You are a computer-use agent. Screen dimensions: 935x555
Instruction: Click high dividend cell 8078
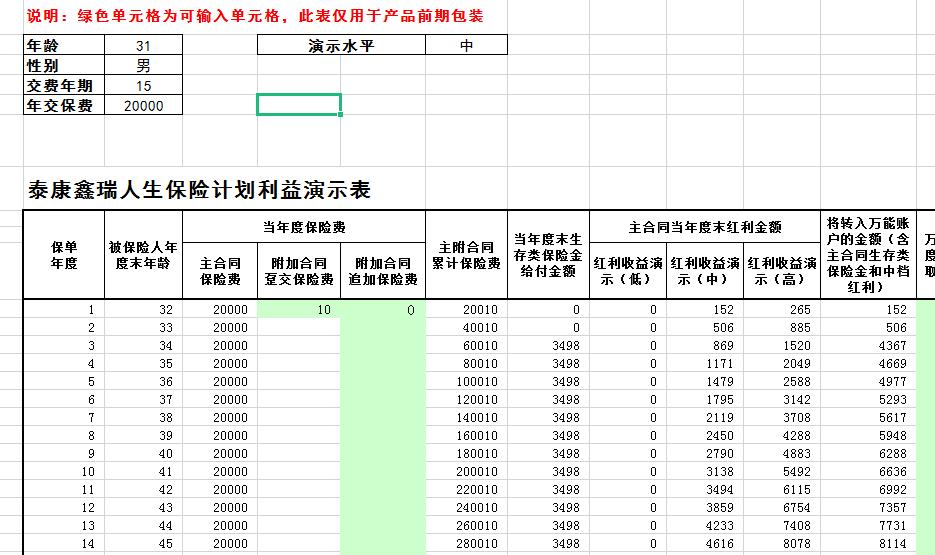[782, 543]
